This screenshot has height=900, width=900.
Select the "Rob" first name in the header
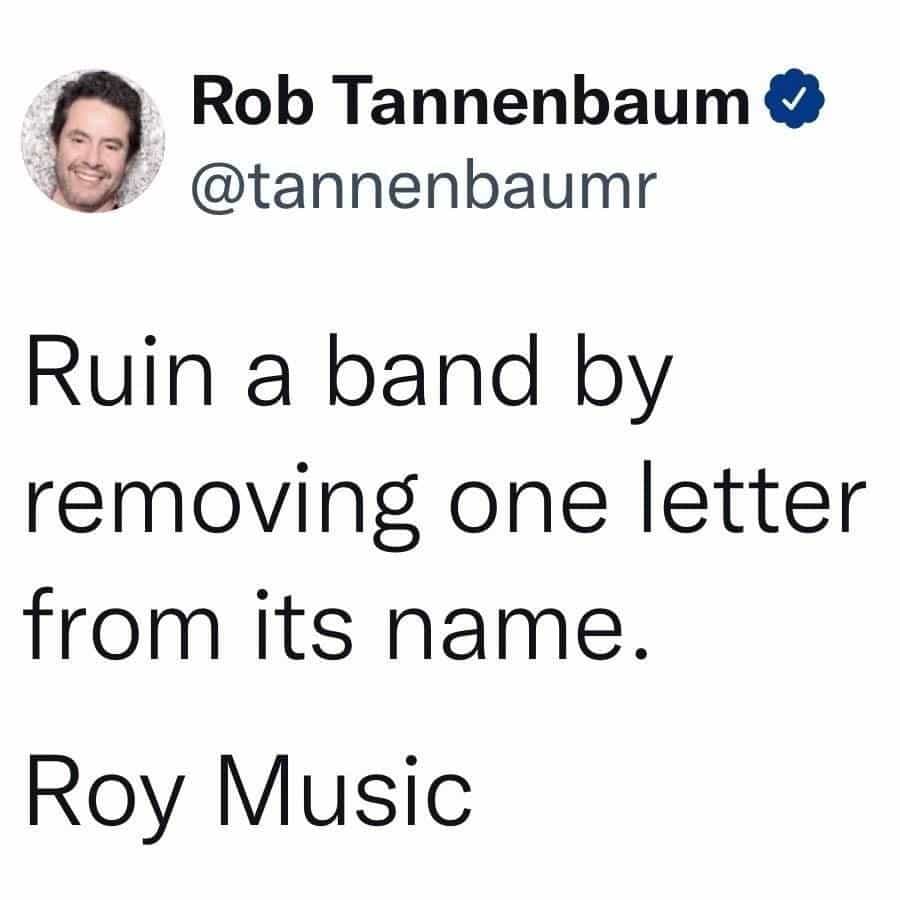[x=253, y=100]
